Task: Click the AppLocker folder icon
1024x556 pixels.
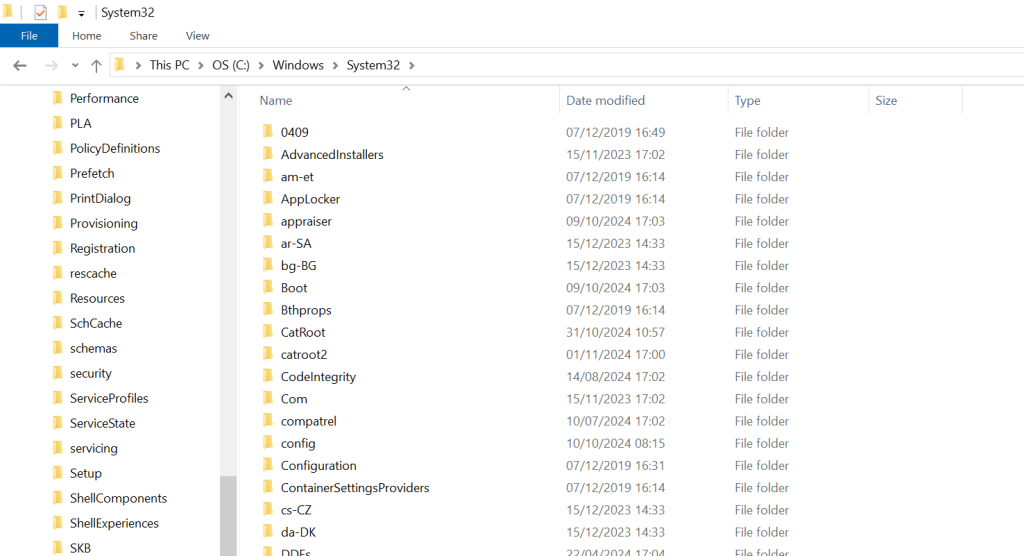Action: tap(268, 199)
